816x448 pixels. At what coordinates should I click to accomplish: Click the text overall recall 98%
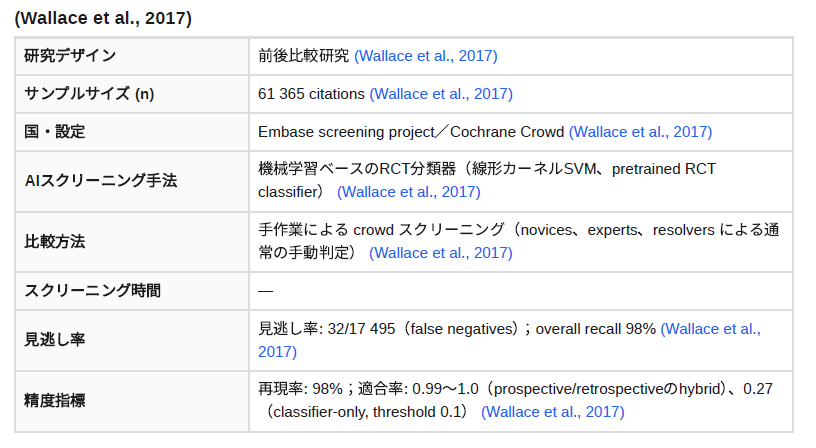pyautogui.click(x=595, y=329)
